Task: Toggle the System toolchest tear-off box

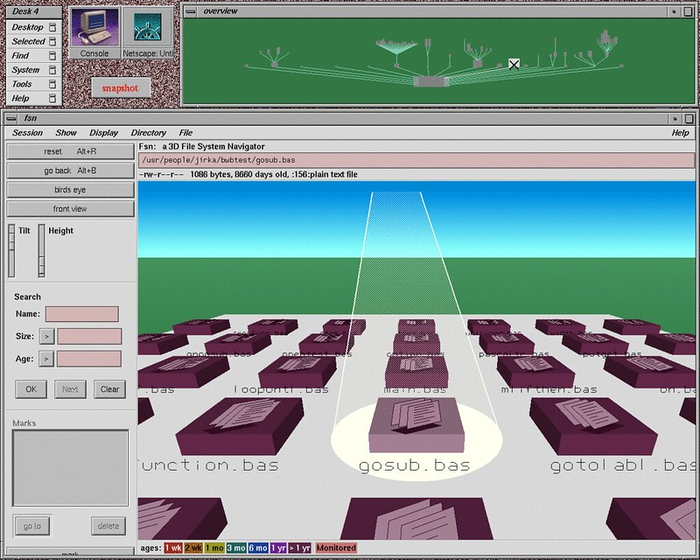Action: (52, 70)
